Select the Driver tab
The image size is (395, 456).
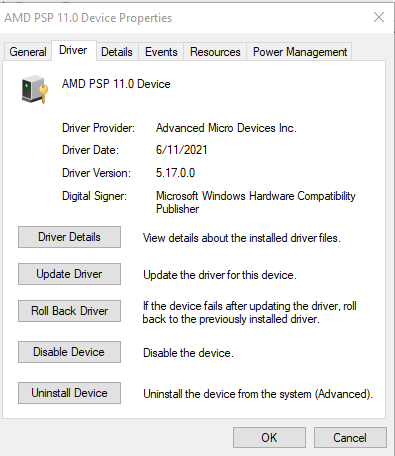[x=73, y=50]
